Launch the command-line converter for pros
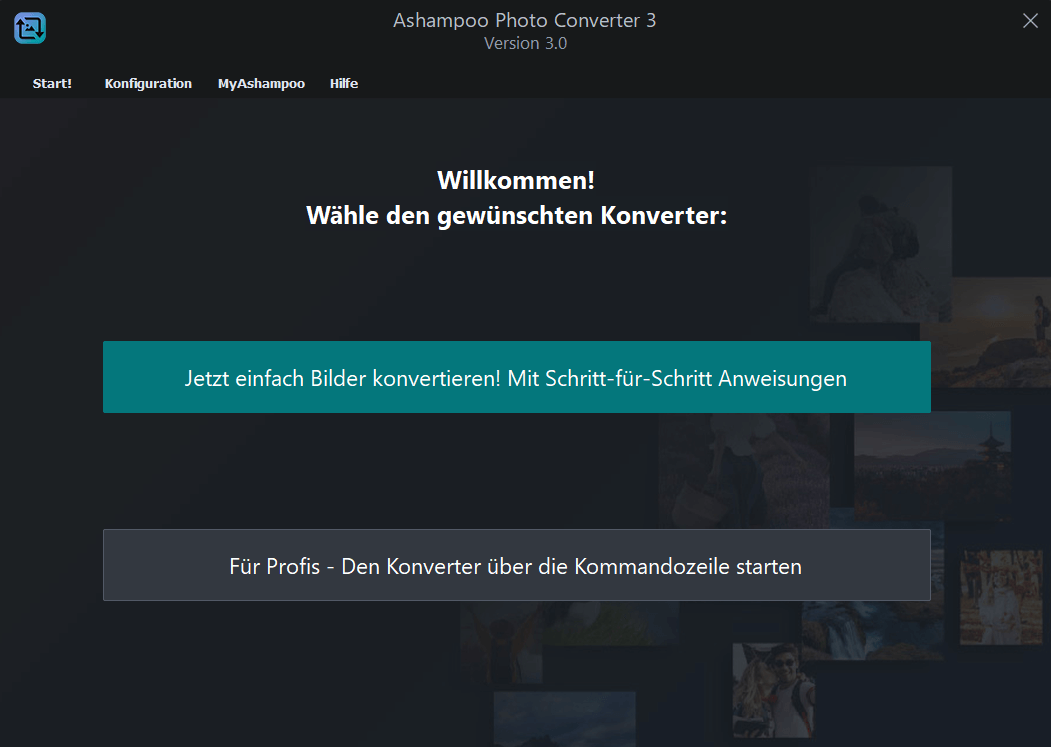Image resolution: width=1051 pixels, height=747 pixels. coord(516,566)
